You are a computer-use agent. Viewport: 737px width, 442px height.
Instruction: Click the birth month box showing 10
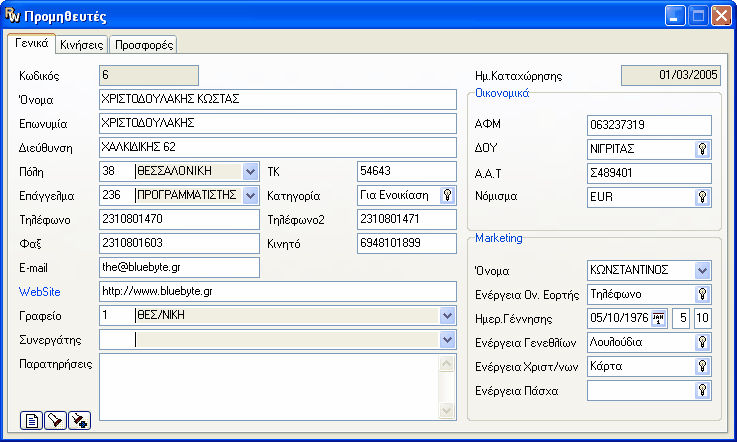tap(703, 318)
